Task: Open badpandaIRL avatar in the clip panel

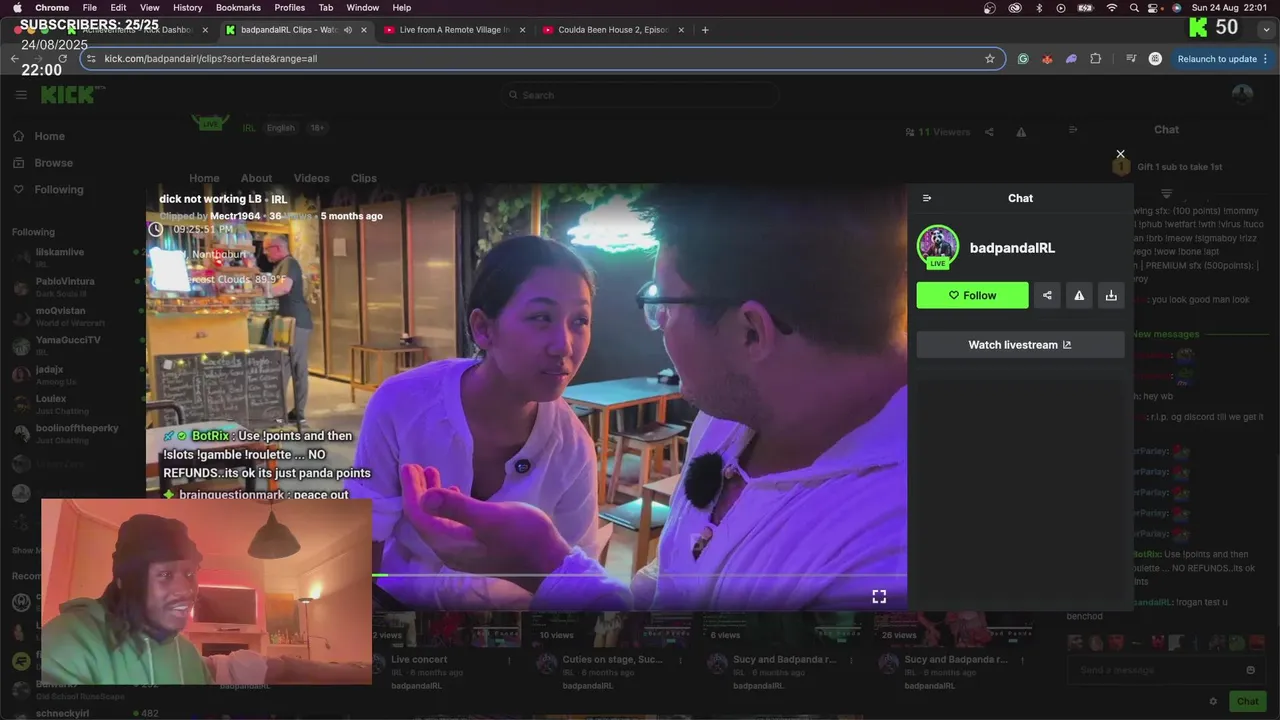Action: coord(938,247)
